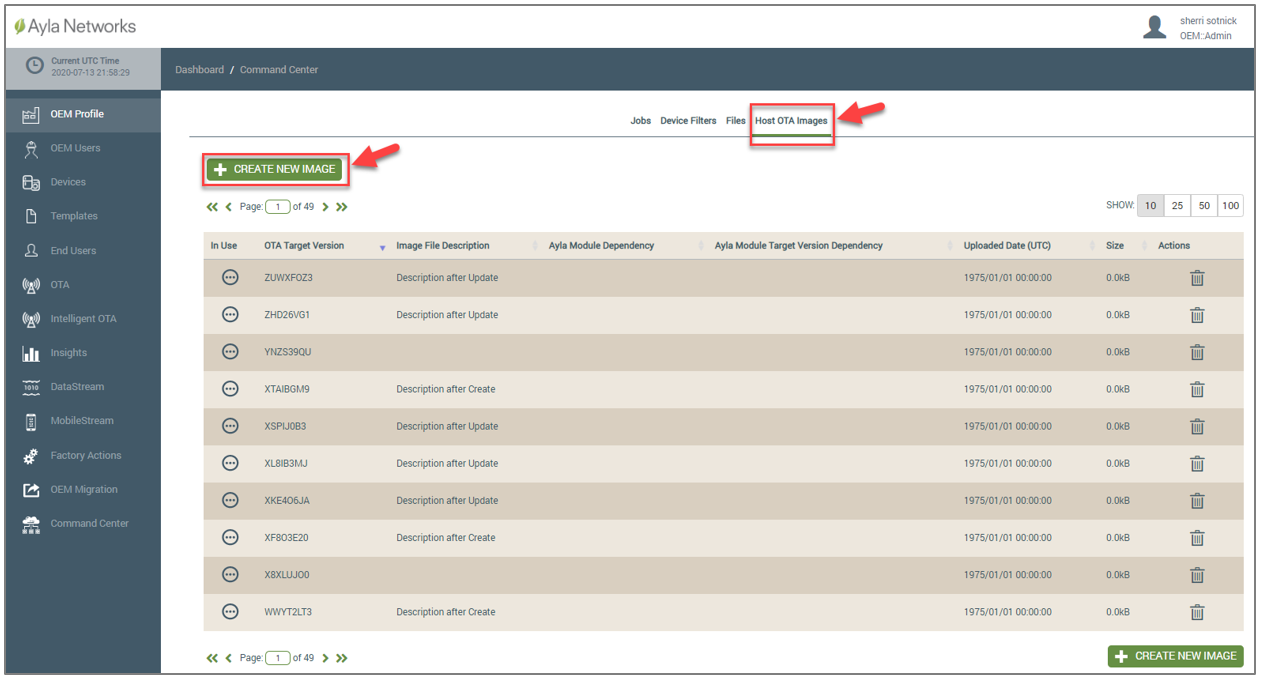Open Factory Actions gear icon
Screen dimensions: 1261x680
pyautogui.click(x=31, y=456)
